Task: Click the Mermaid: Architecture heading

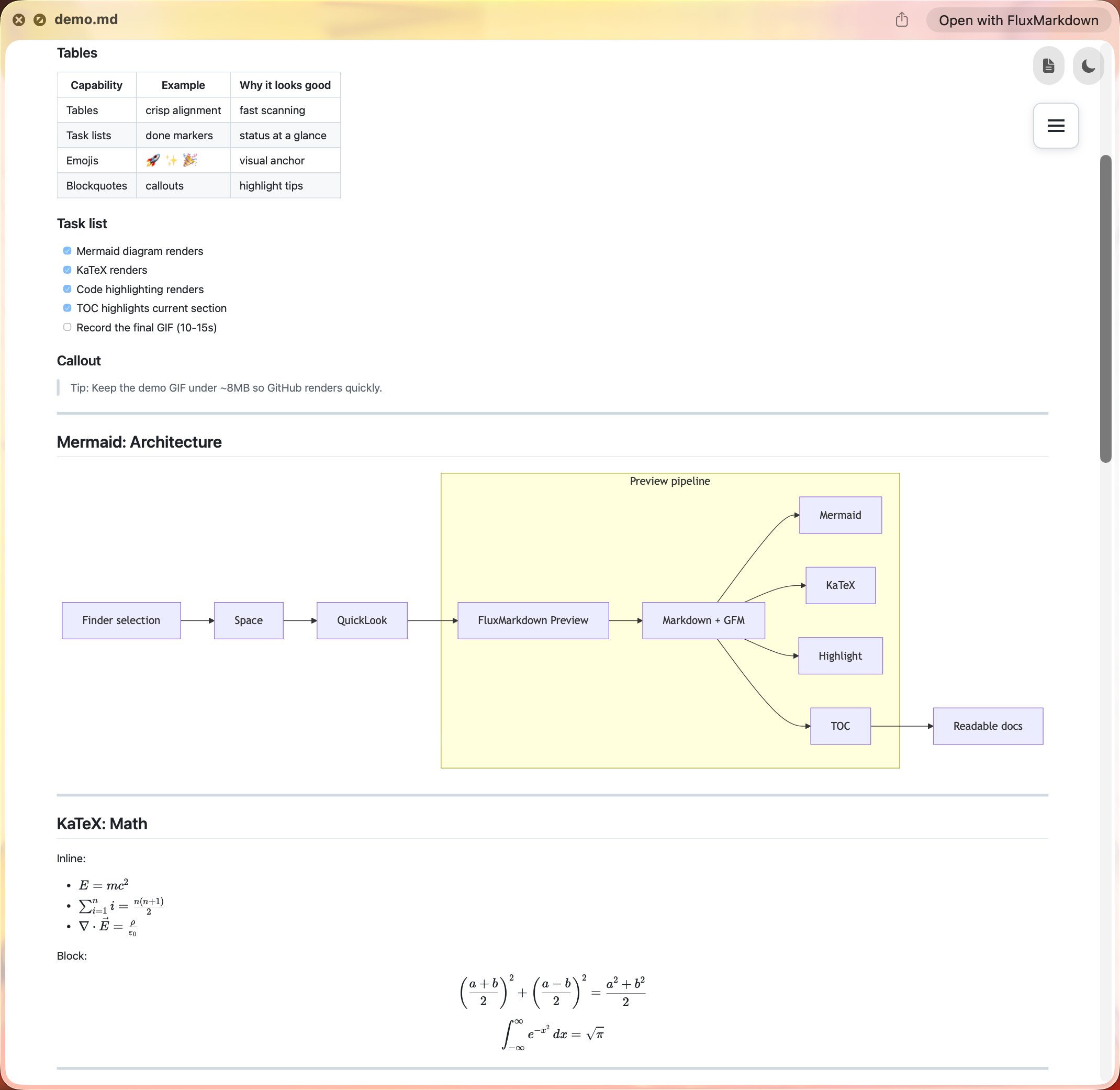Action: [x=139, y=442]
